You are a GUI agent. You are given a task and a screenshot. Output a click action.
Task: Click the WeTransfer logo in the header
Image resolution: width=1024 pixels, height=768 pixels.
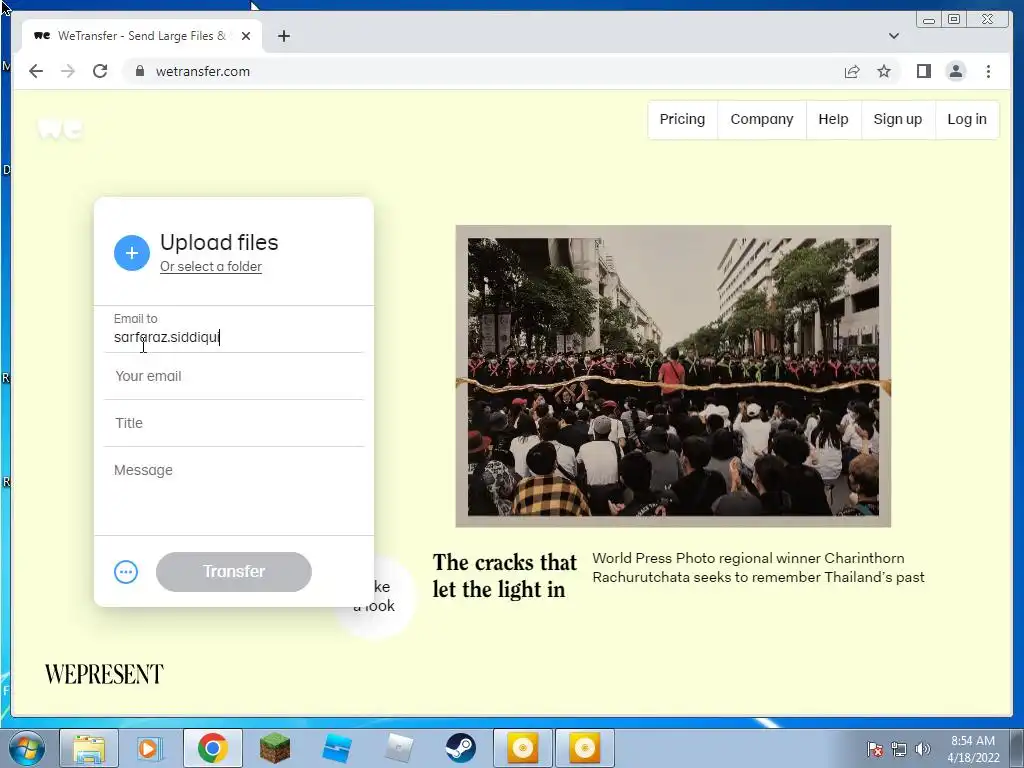[60, 128]
